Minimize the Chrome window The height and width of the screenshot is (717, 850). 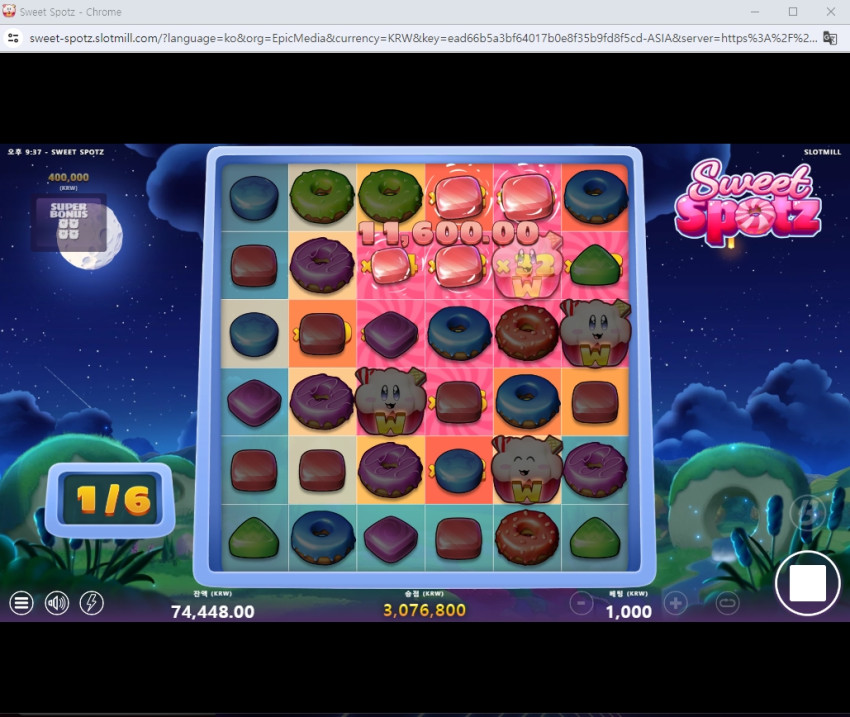tap(755, 11)
